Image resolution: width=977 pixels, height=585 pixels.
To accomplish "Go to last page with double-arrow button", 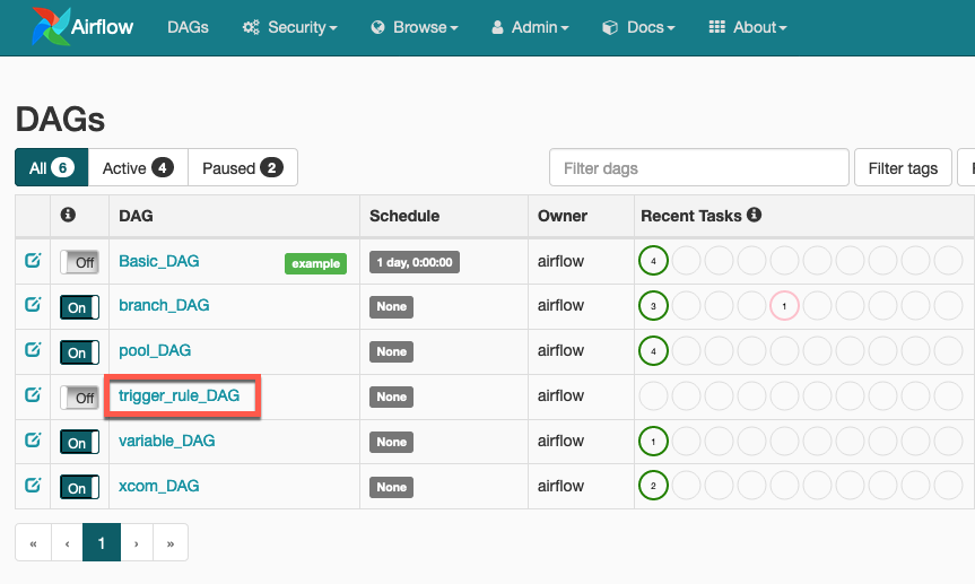I will (x=170, y=543).
